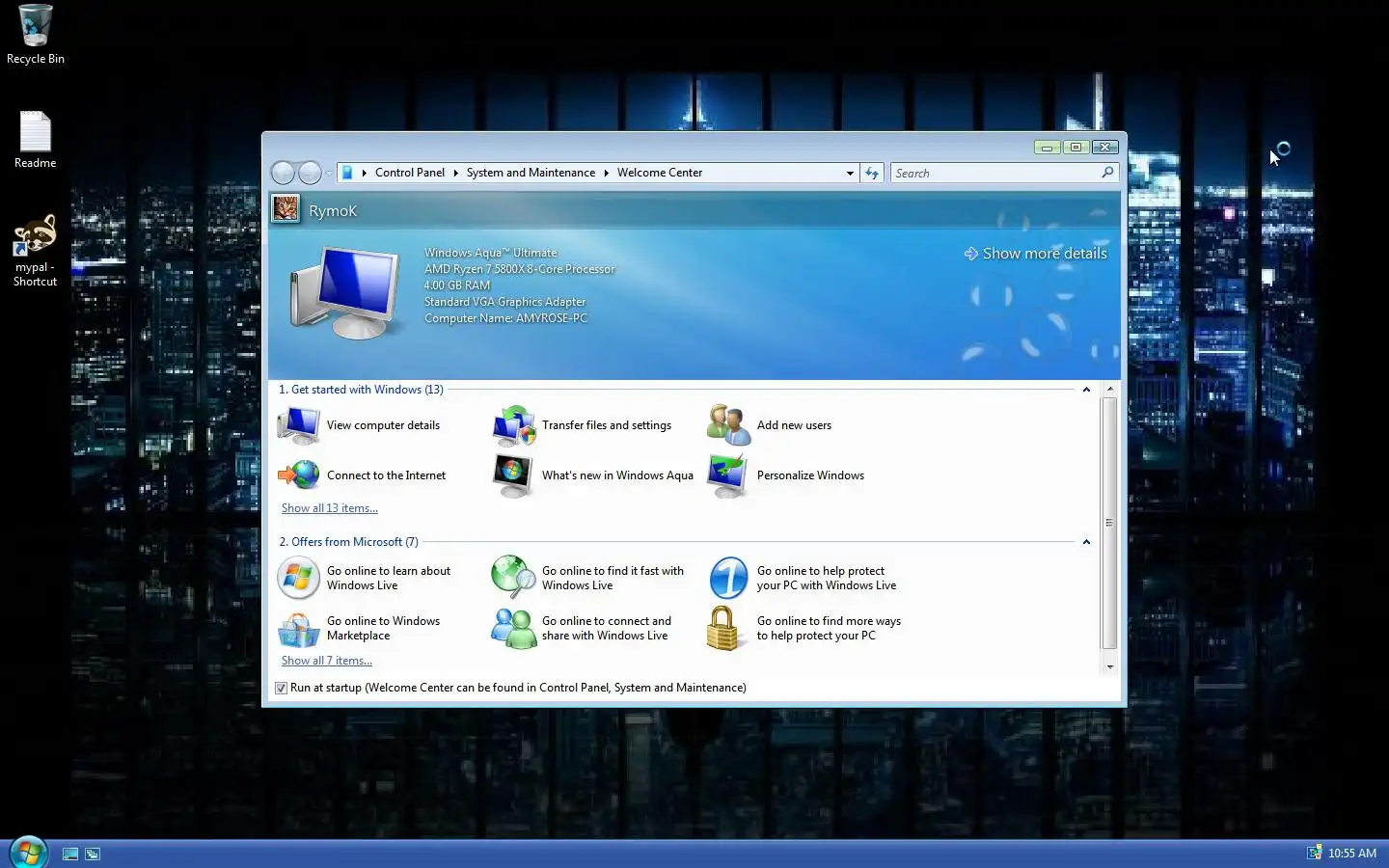Viewport: 1389px width, 868px height.
Task: Go back with the Back arrow button
Action: pos(283,173)
